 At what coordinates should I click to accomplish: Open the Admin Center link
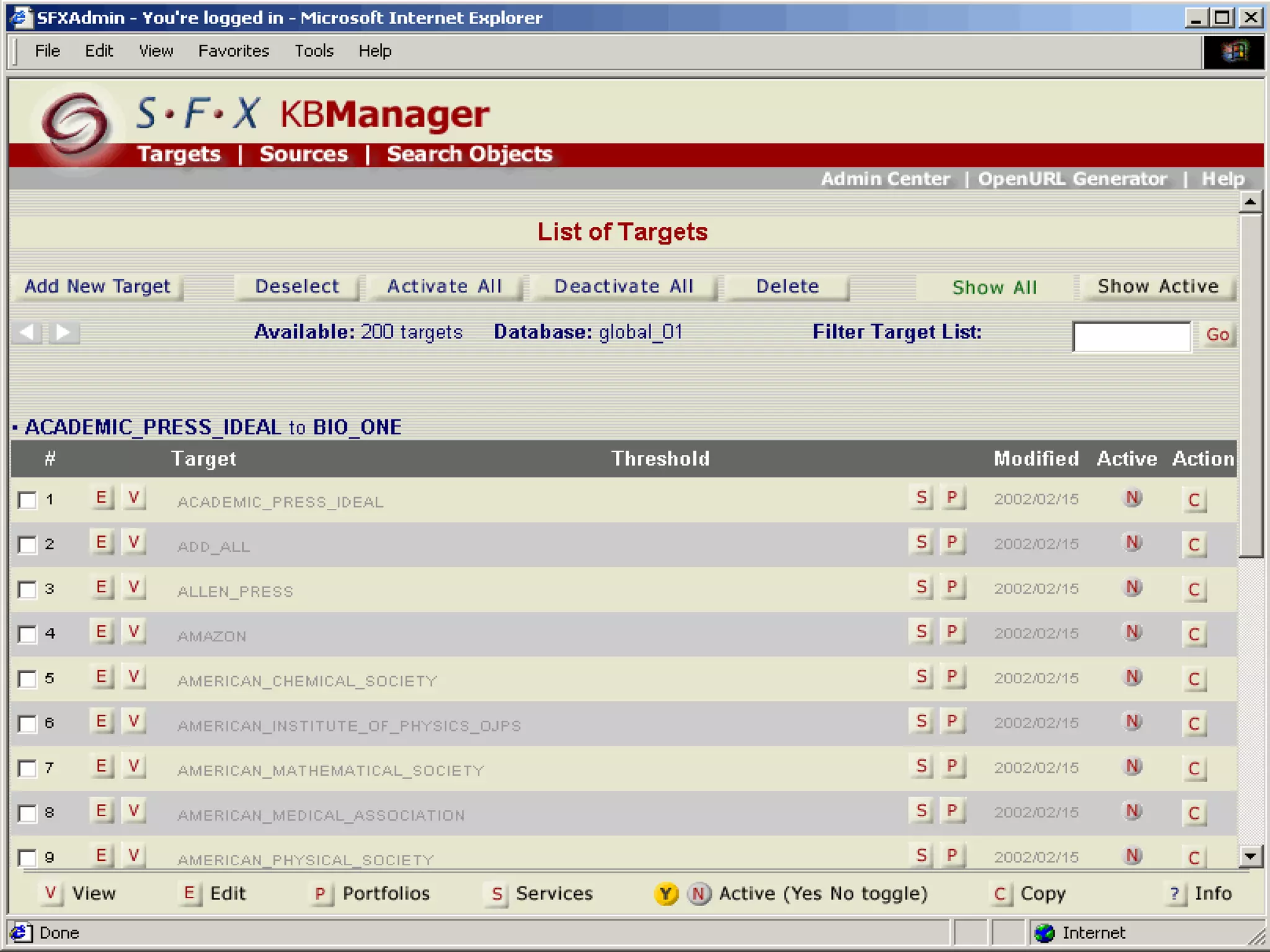pyautogui.click(x=886, y=179)
